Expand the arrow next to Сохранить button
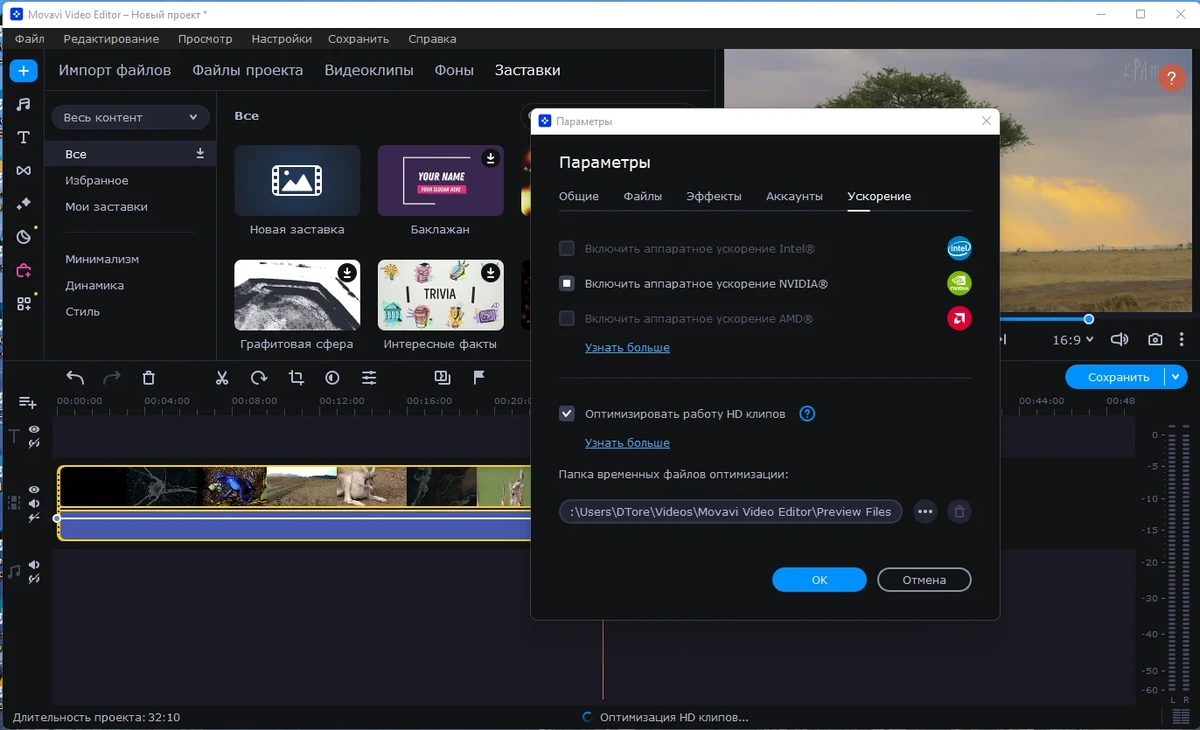Screen dimensions: 1200x730 click(x=1176, y=377)
